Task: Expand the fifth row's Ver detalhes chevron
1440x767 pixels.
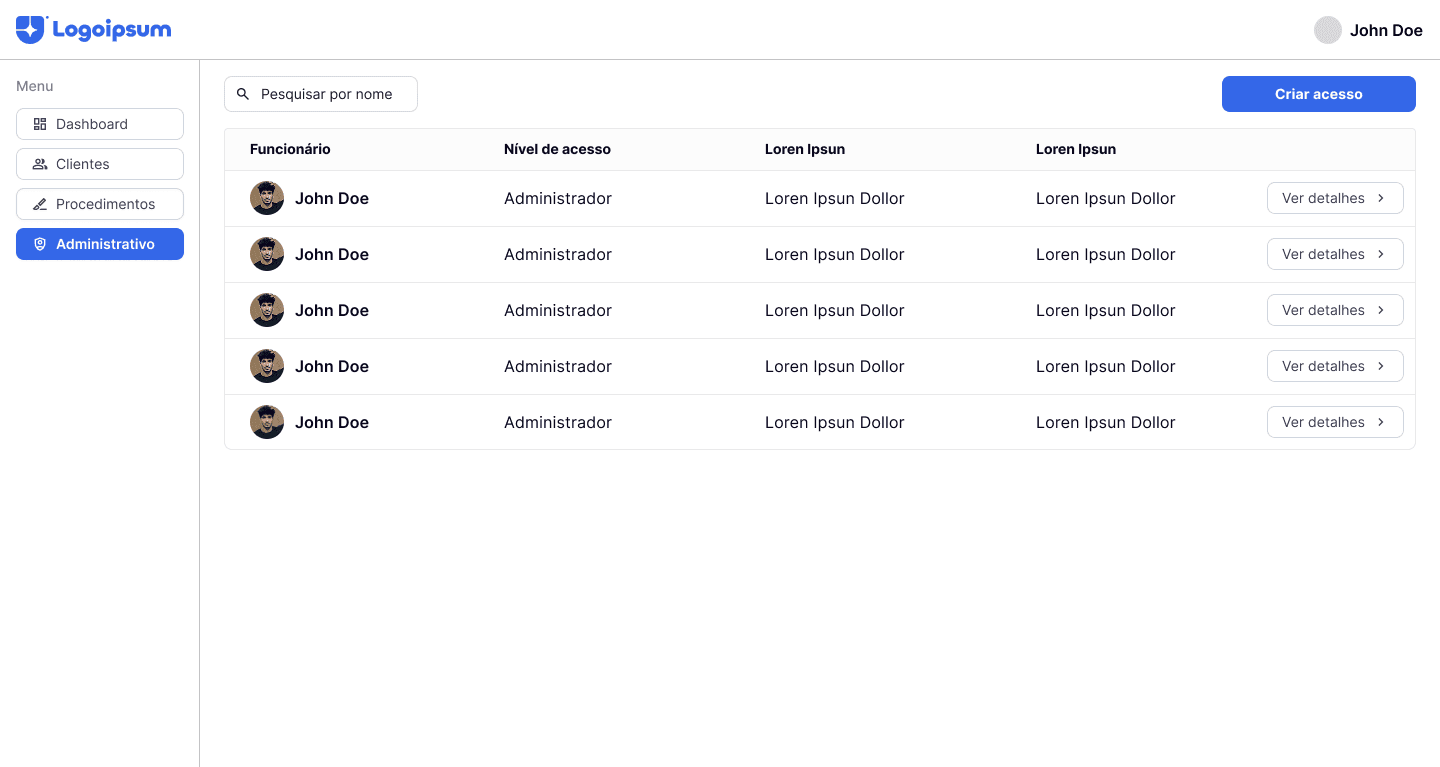Action: pos(1381,422)
